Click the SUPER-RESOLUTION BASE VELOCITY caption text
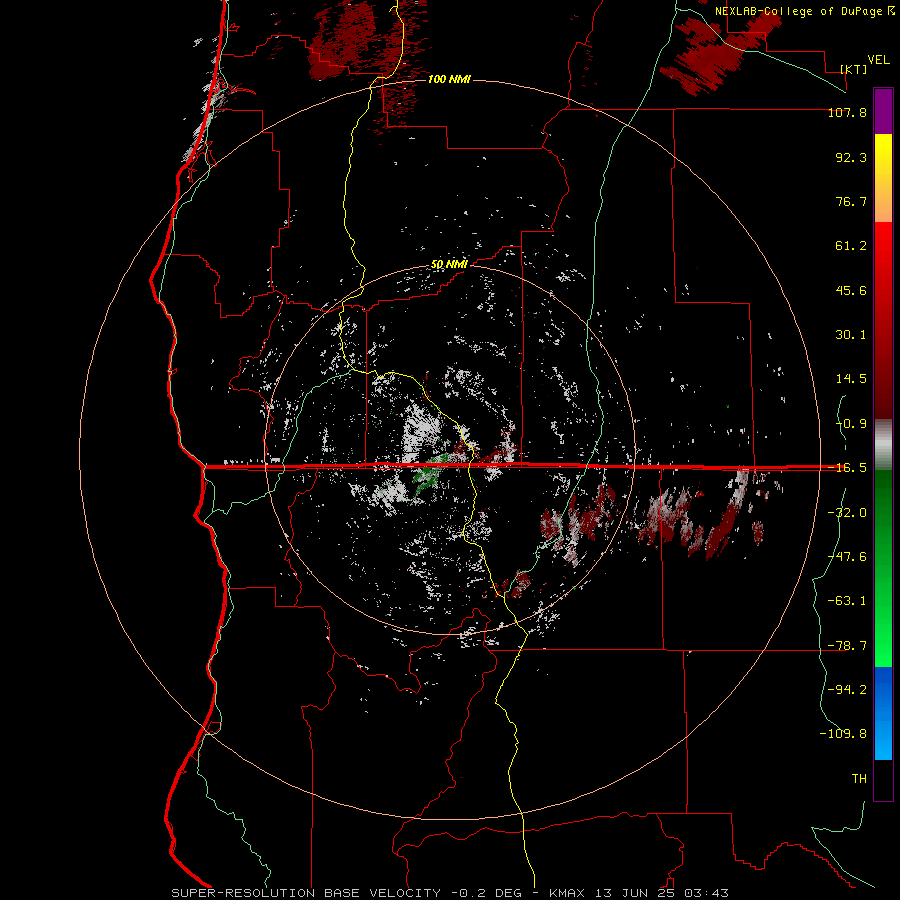Image resolution: width=900 pixels, height=900 pixels. 306,893
